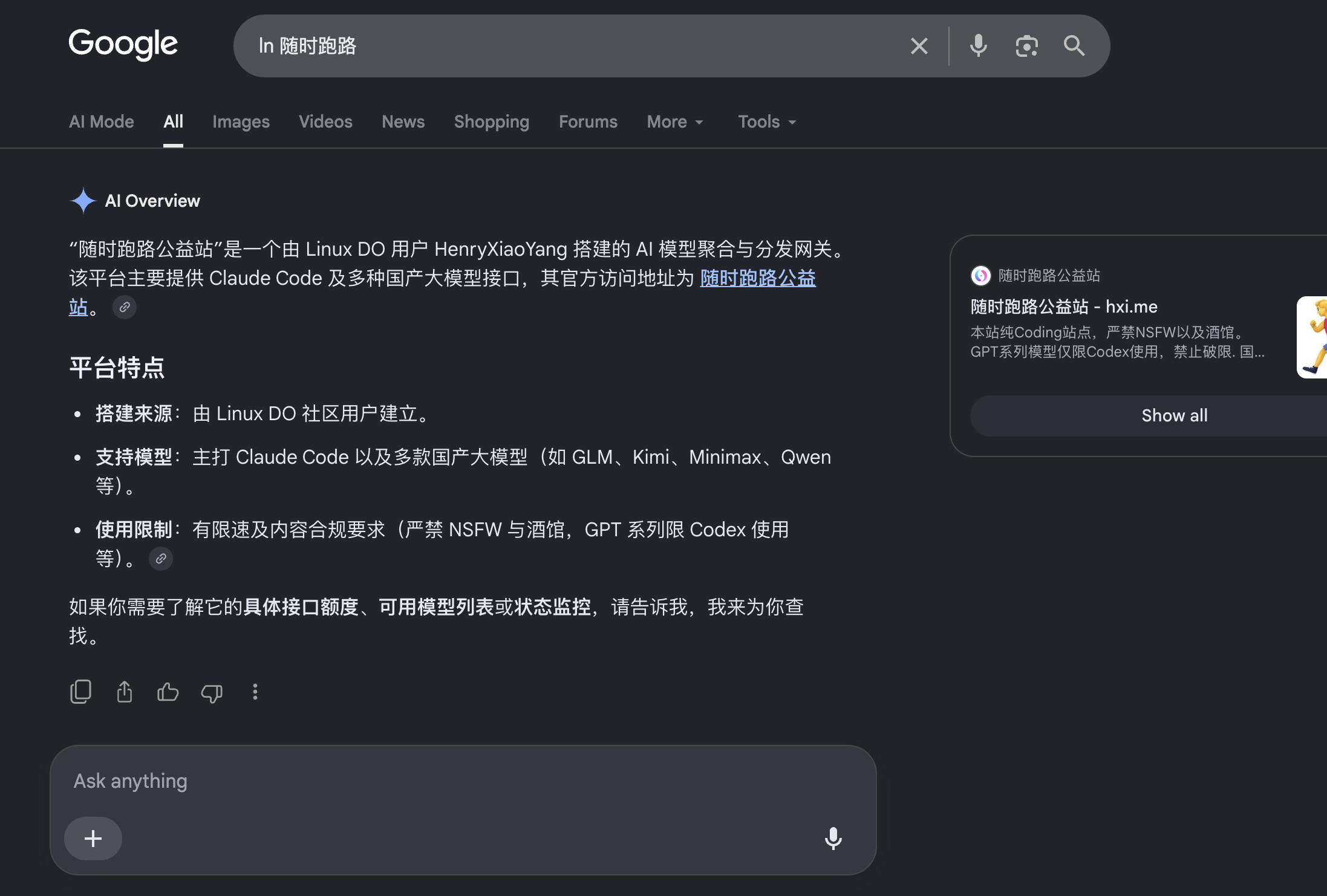This screenshot has height=896, width=1327.
Task: Click the source snippet starting 本站纯Coding站点
Action: click(1118, 342)
